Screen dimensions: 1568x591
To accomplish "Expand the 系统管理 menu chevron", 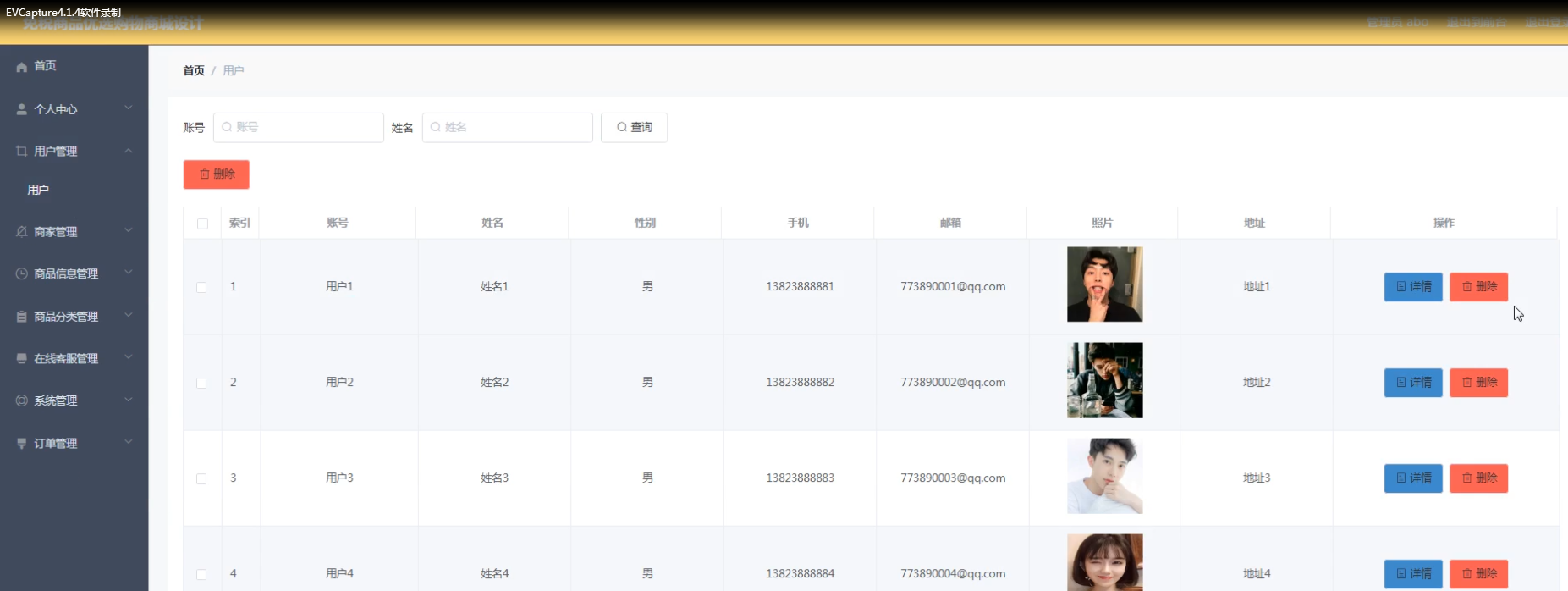I will [129, 399].
